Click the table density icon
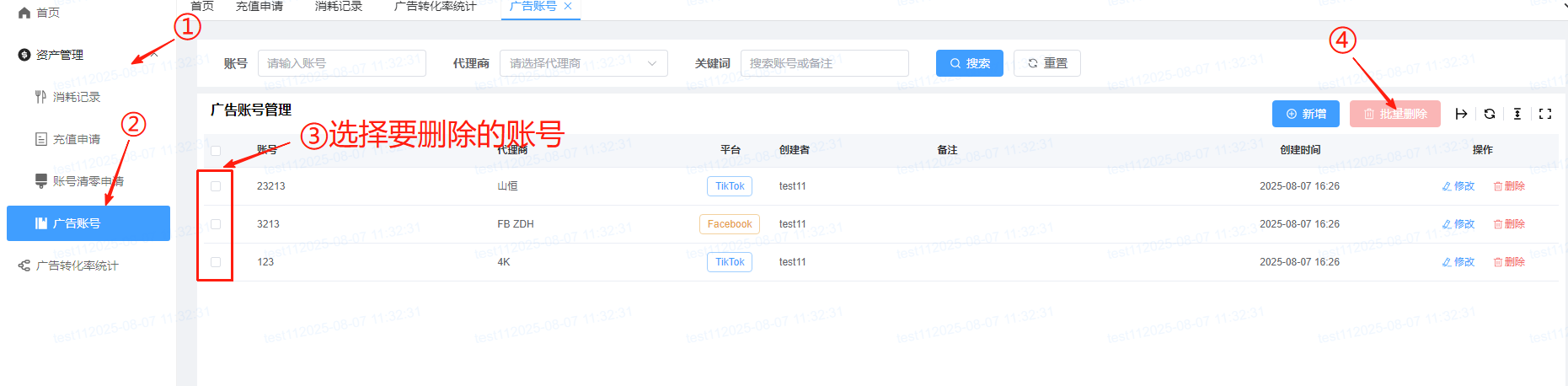1568x386 pixels. coord(1517,114)
